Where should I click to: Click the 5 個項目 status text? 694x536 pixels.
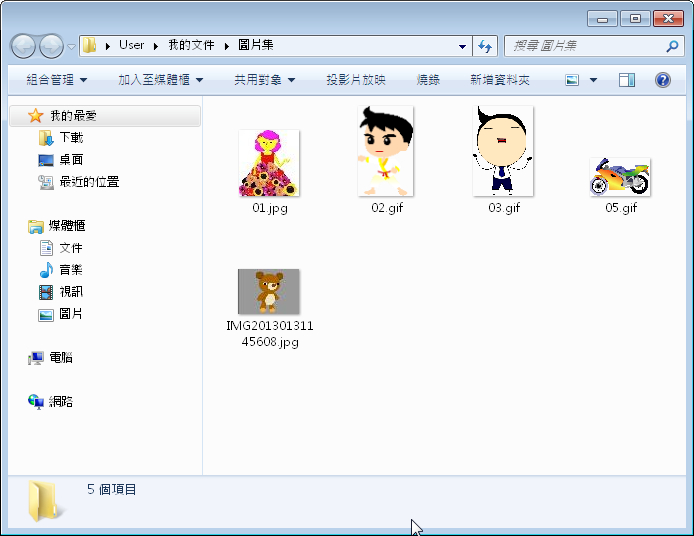coord(112,490)
